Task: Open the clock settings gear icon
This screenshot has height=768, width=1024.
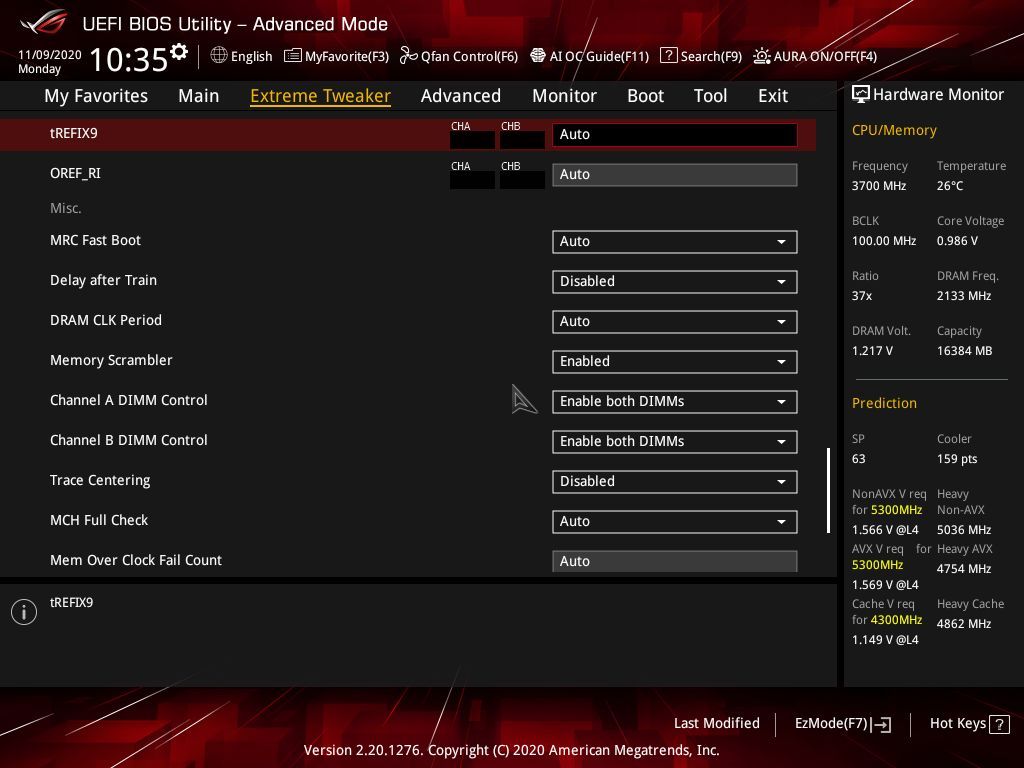Action: click(179, 52)
